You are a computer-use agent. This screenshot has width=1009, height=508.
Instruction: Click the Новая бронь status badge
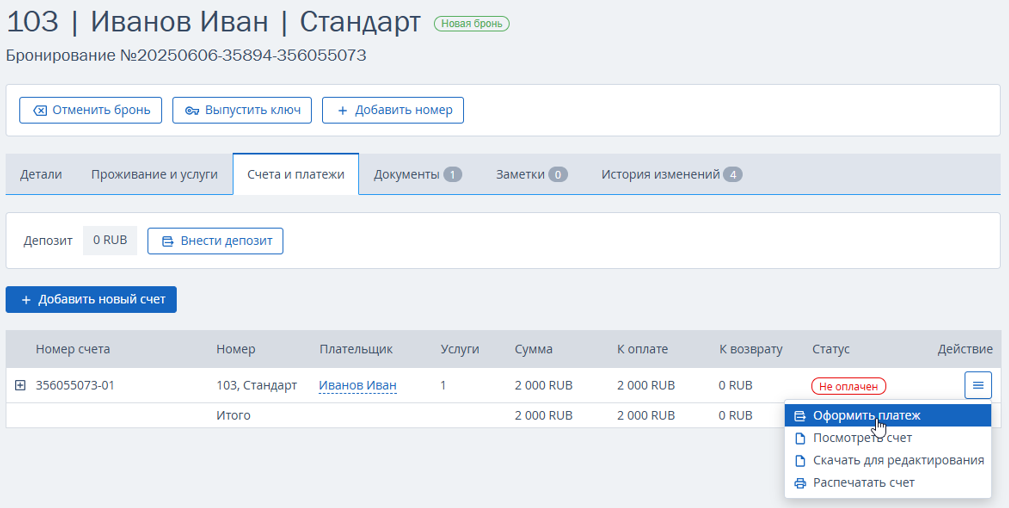(472, 24)
